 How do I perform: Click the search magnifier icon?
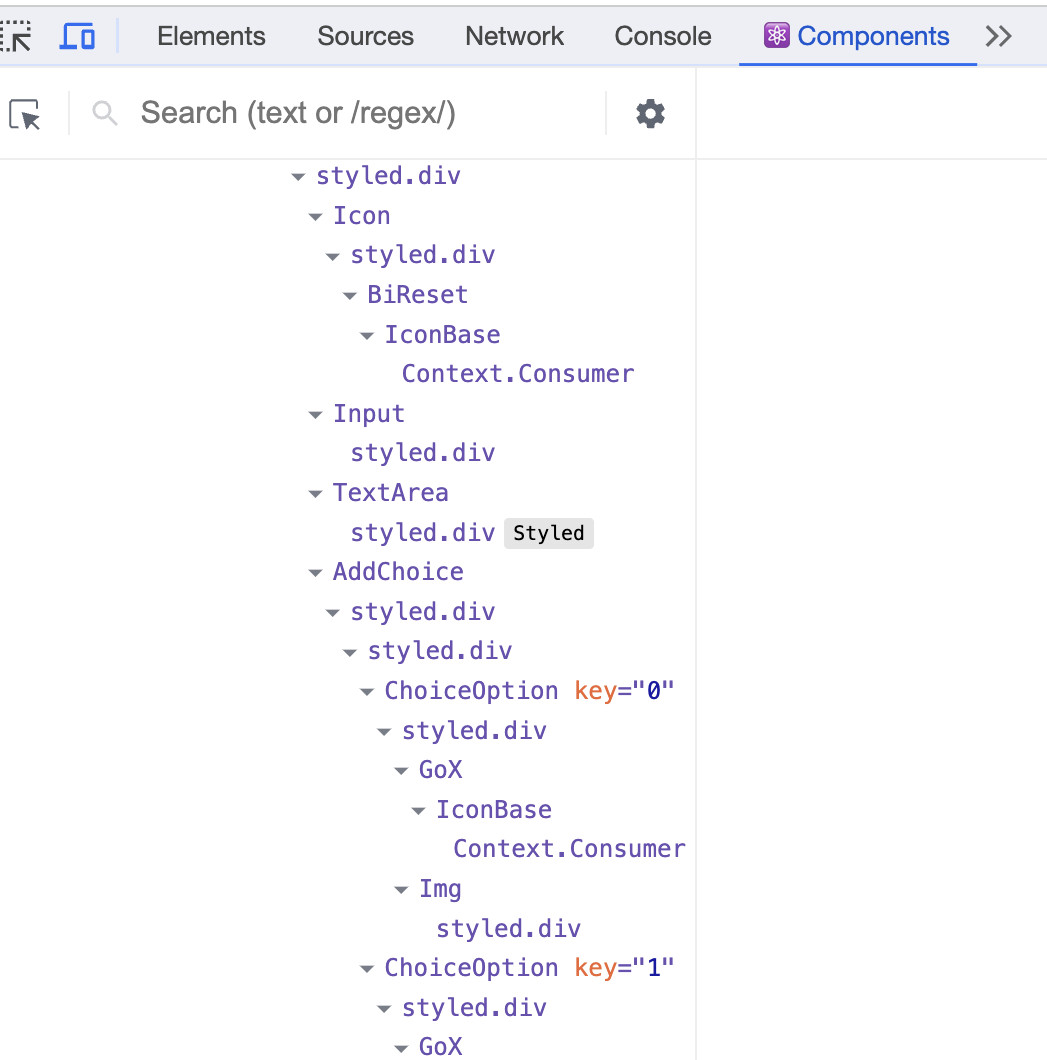tap(105, 113)
